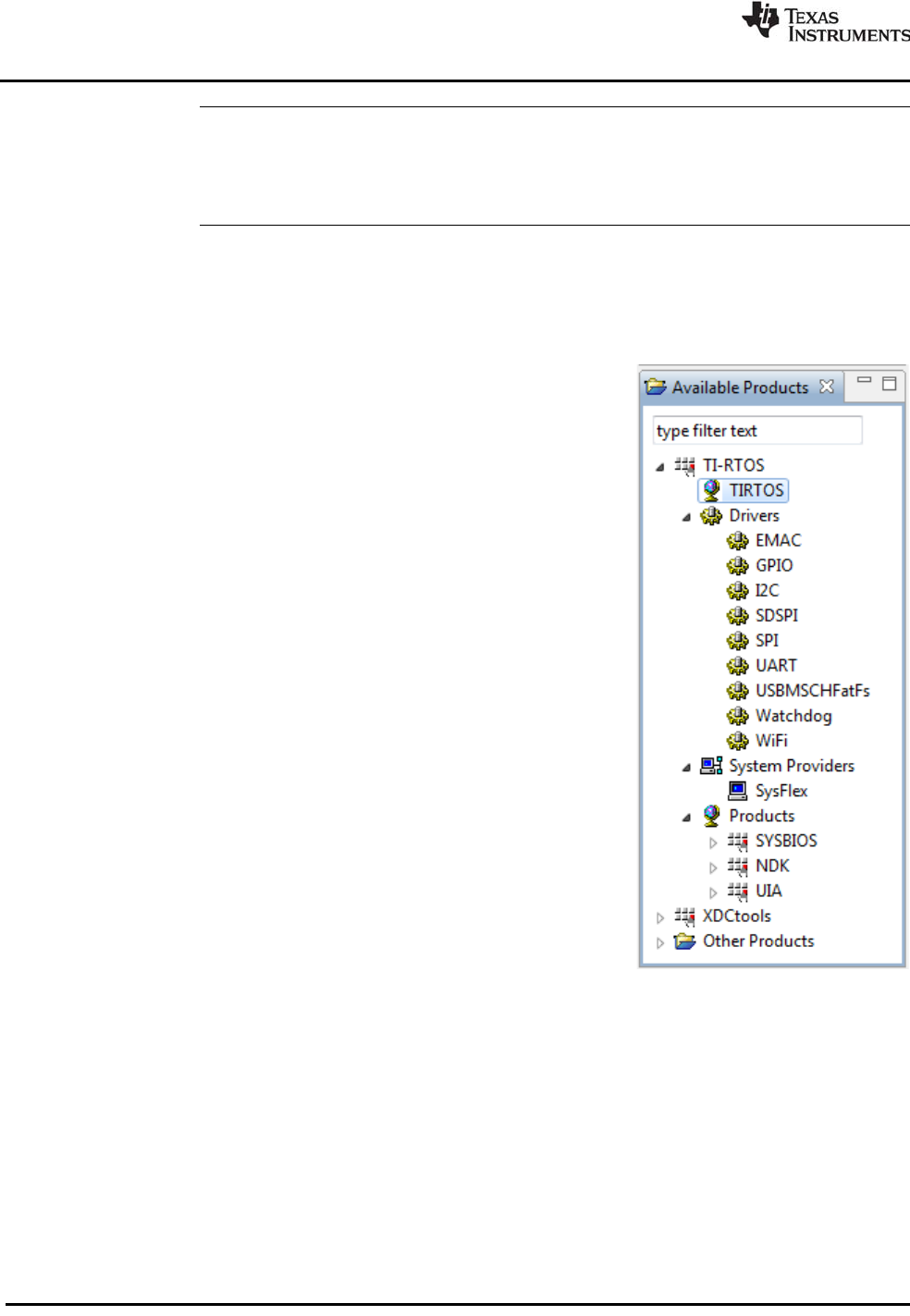Select the SDSPI label in Drivers
Viewport: 910px width, 1316px height.
pos(777,615)
